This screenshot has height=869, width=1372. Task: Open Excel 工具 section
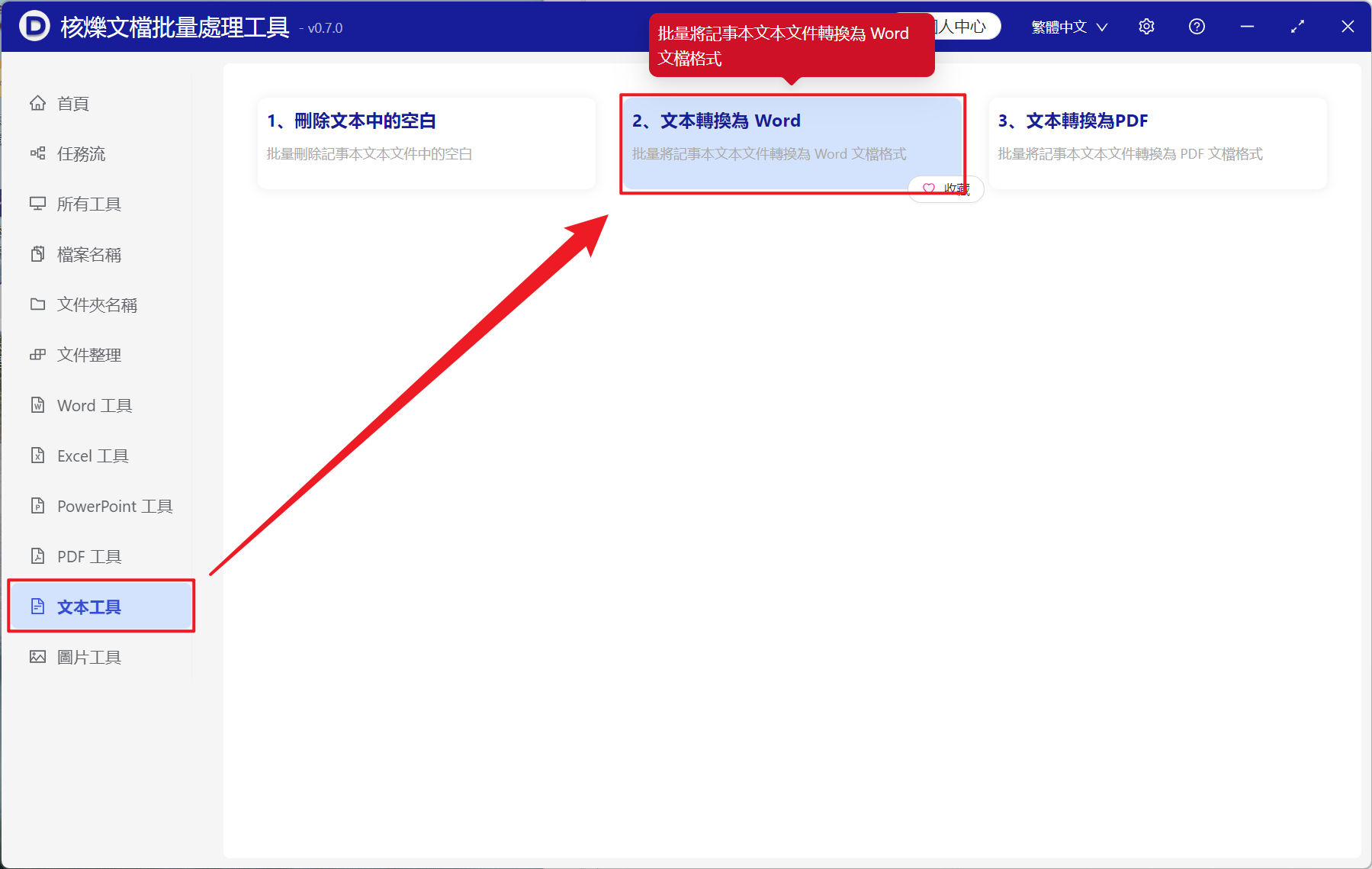click(x=100, y=455)
